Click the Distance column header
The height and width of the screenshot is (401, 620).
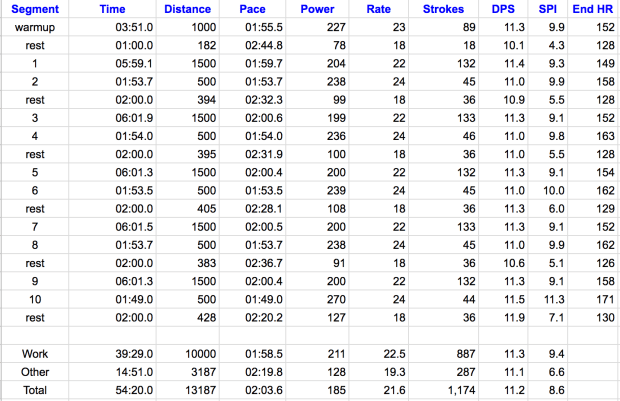(187, 11)
